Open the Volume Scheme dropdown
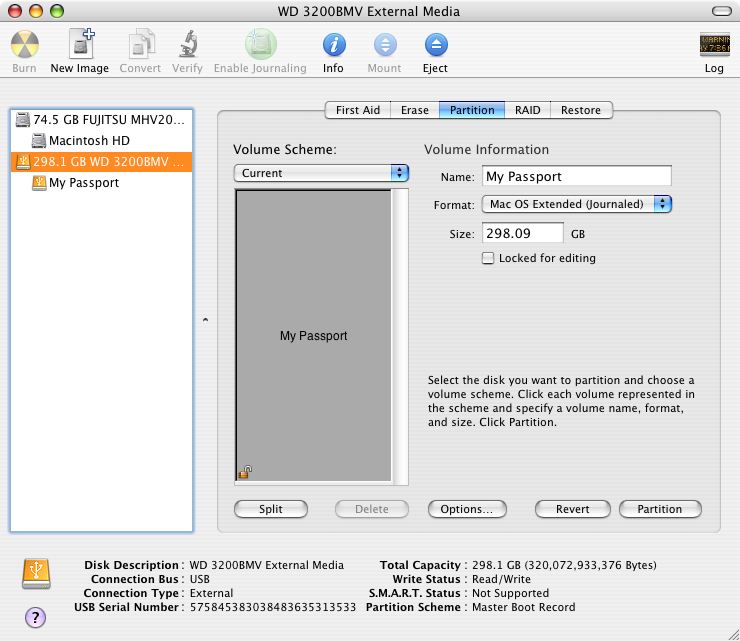The width and height of the screenshot is (740, 641). tap(321, 173)
